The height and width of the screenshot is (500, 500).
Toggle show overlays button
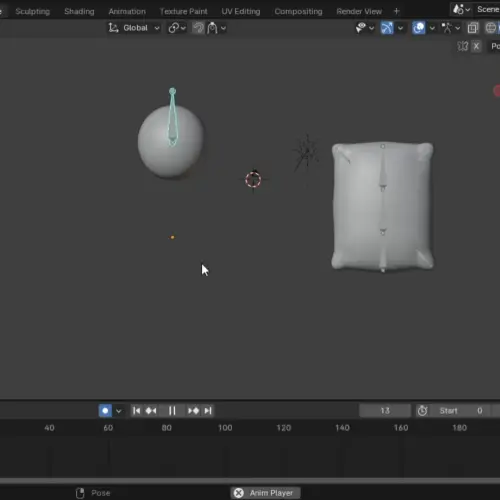419,28
